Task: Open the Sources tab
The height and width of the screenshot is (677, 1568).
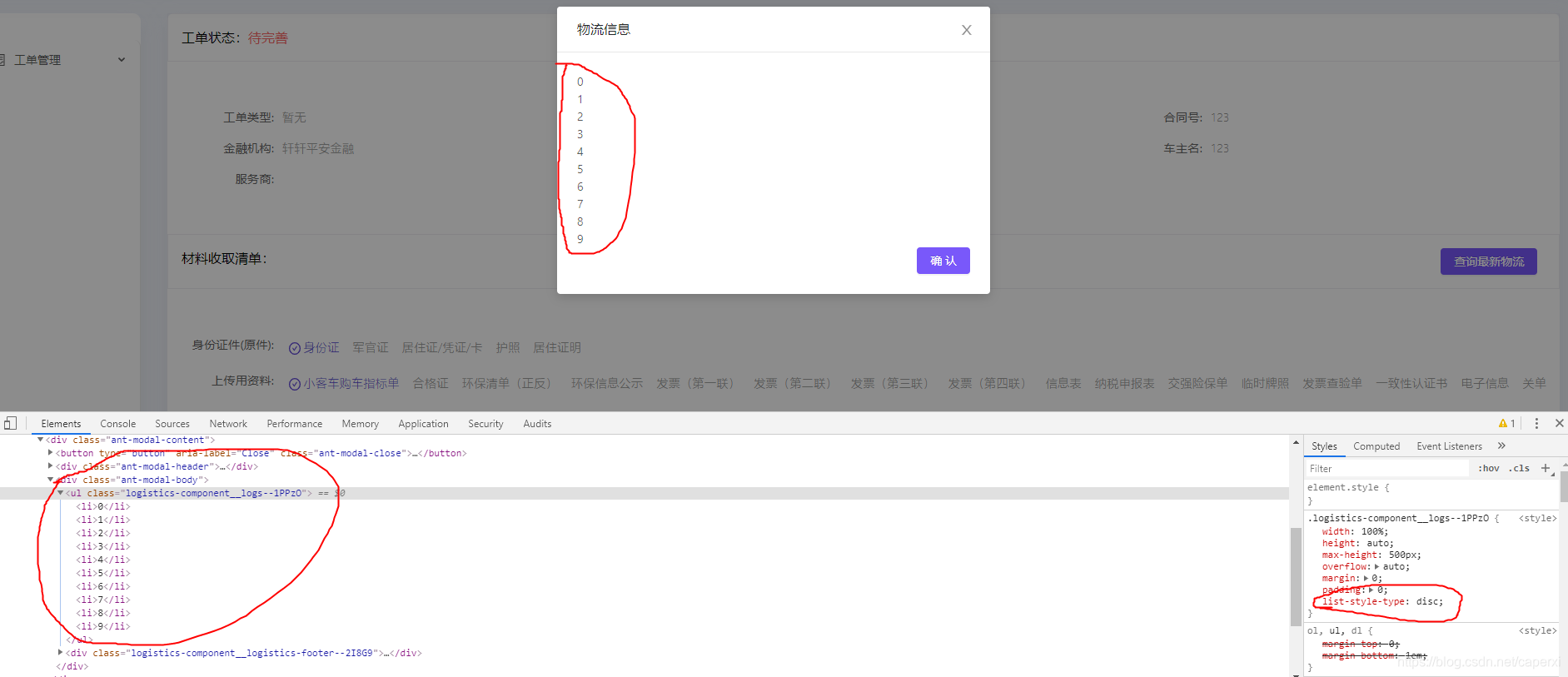Action: (x=172, y=424)
